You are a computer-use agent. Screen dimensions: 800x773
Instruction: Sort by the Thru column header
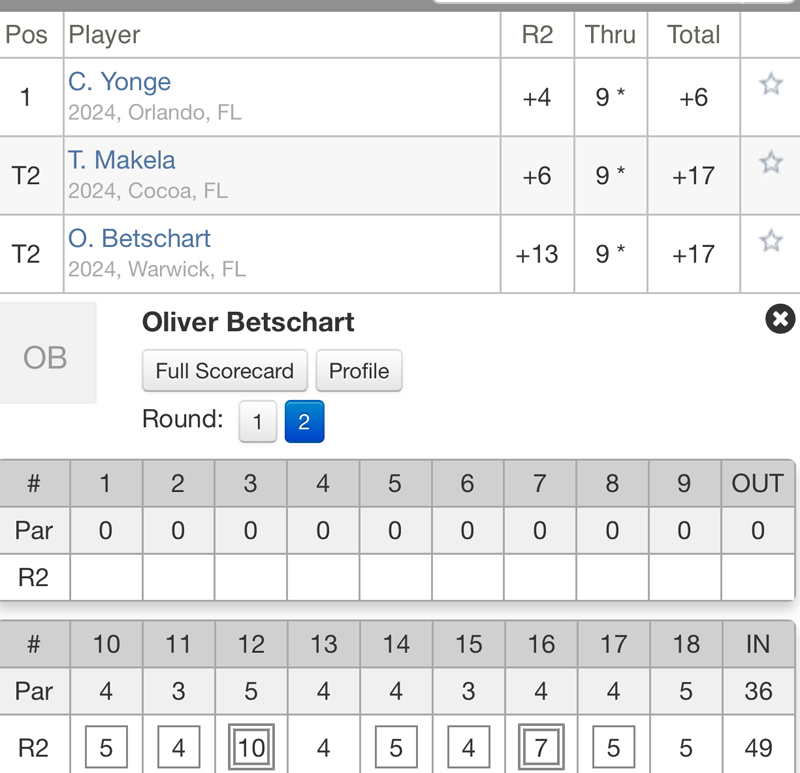(x=610, y=35)
